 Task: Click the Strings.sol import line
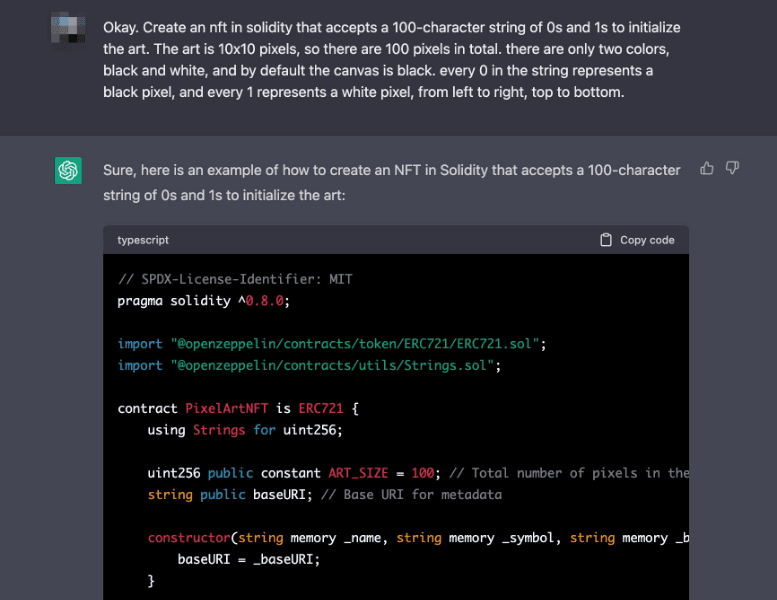pyautogui.click(x=309, y=366)
